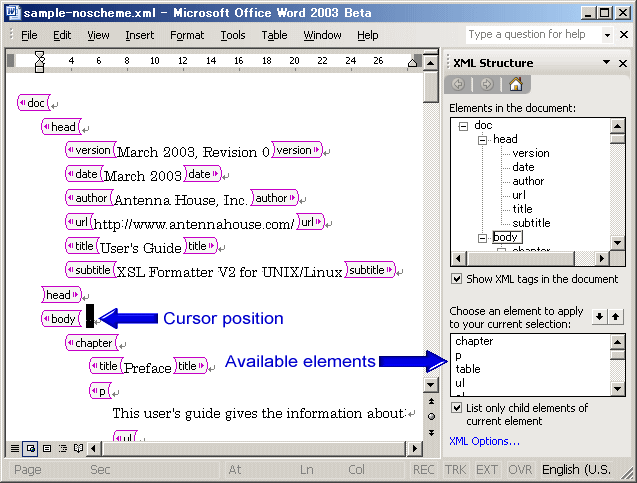This screenshot has width=637, height=483.
Task: Close the help question box X
Action: pyautogui.click(x=624, y=35)
